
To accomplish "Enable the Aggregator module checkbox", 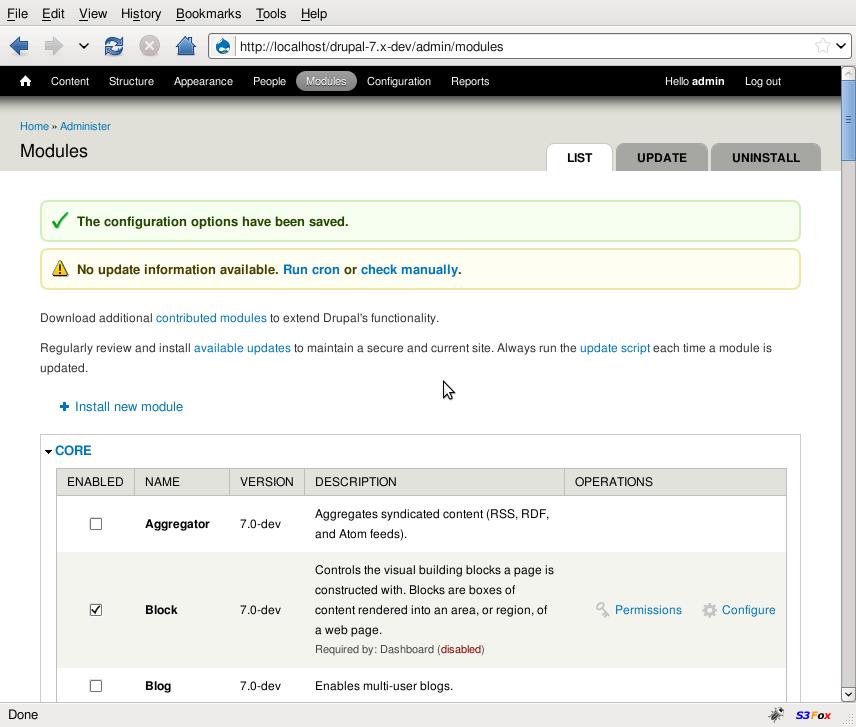I will (x=96, y=524).
